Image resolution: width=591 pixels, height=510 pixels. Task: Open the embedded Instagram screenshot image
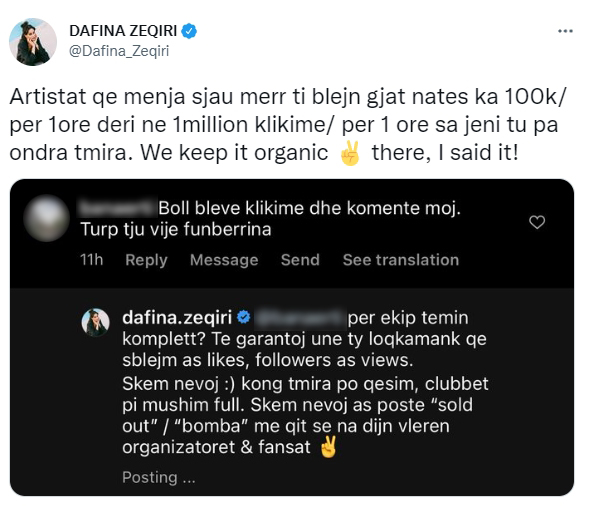[x=292, y=337]
